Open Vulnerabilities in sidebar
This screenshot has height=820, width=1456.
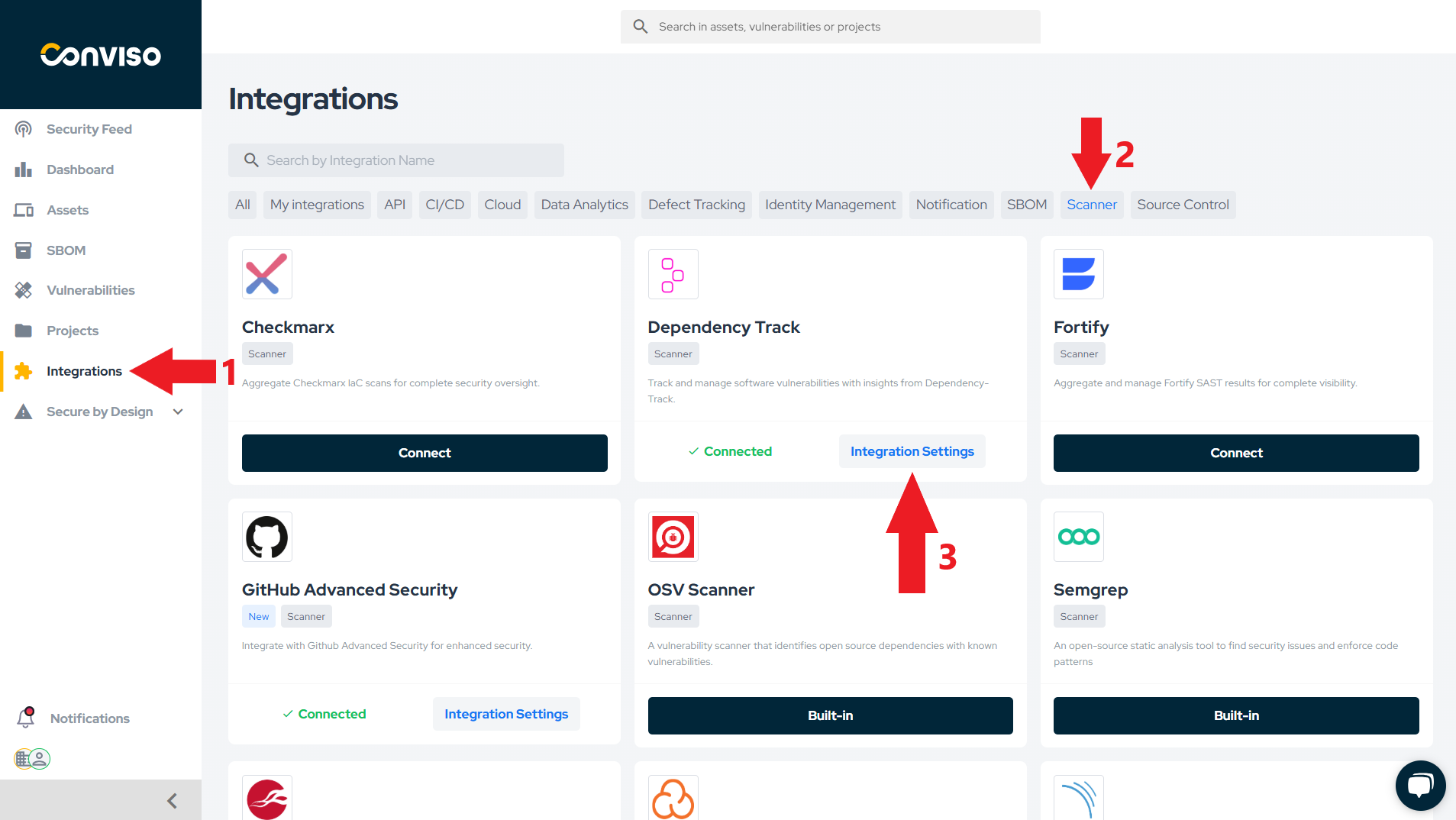(91, 290)
